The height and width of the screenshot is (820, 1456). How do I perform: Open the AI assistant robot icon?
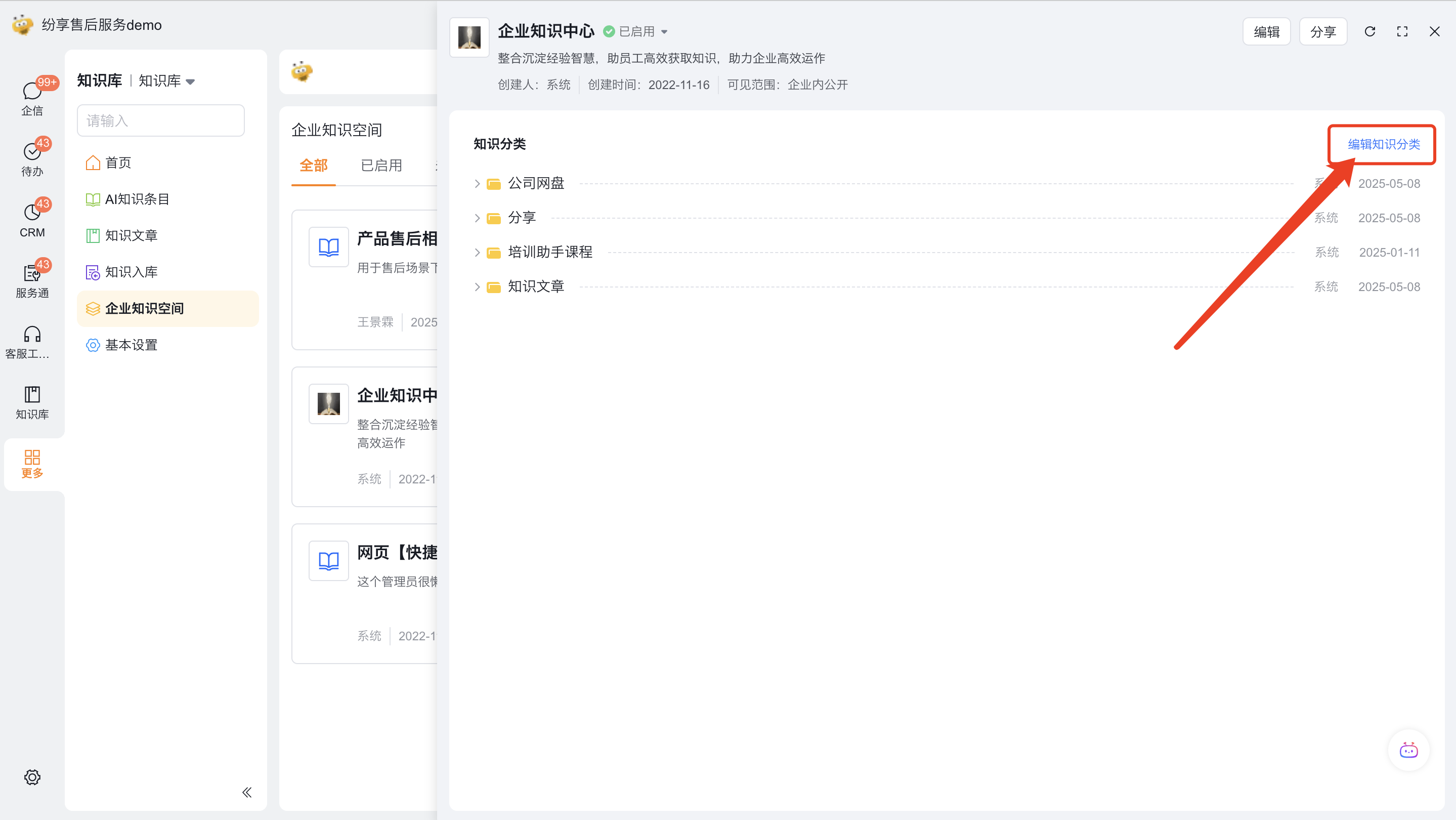click(1408, 751)
